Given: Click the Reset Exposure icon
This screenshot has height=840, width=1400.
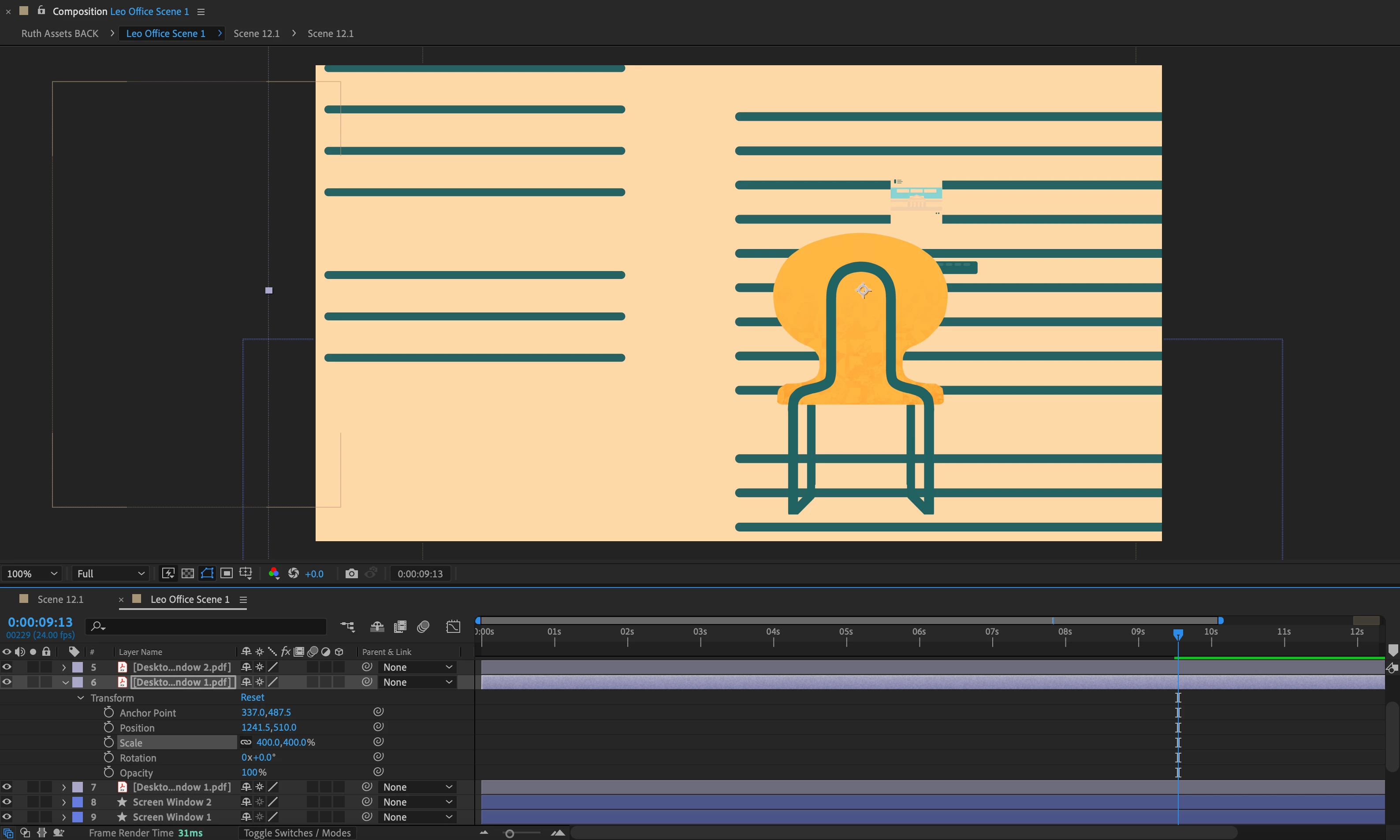Looking at the screenshot, I should [293, 573].
